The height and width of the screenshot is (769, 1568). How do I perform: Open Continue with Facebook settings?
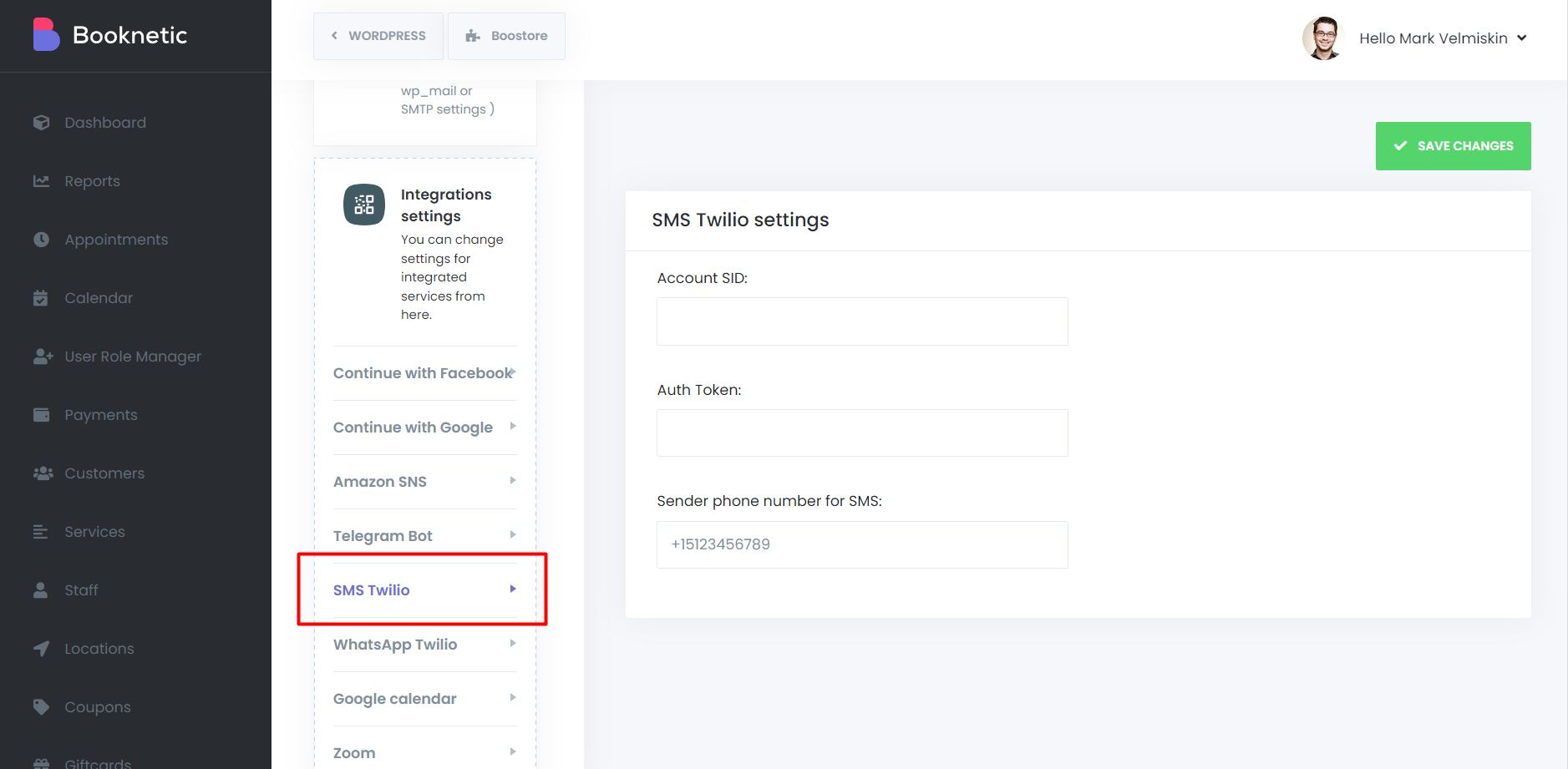click(424, 373)
